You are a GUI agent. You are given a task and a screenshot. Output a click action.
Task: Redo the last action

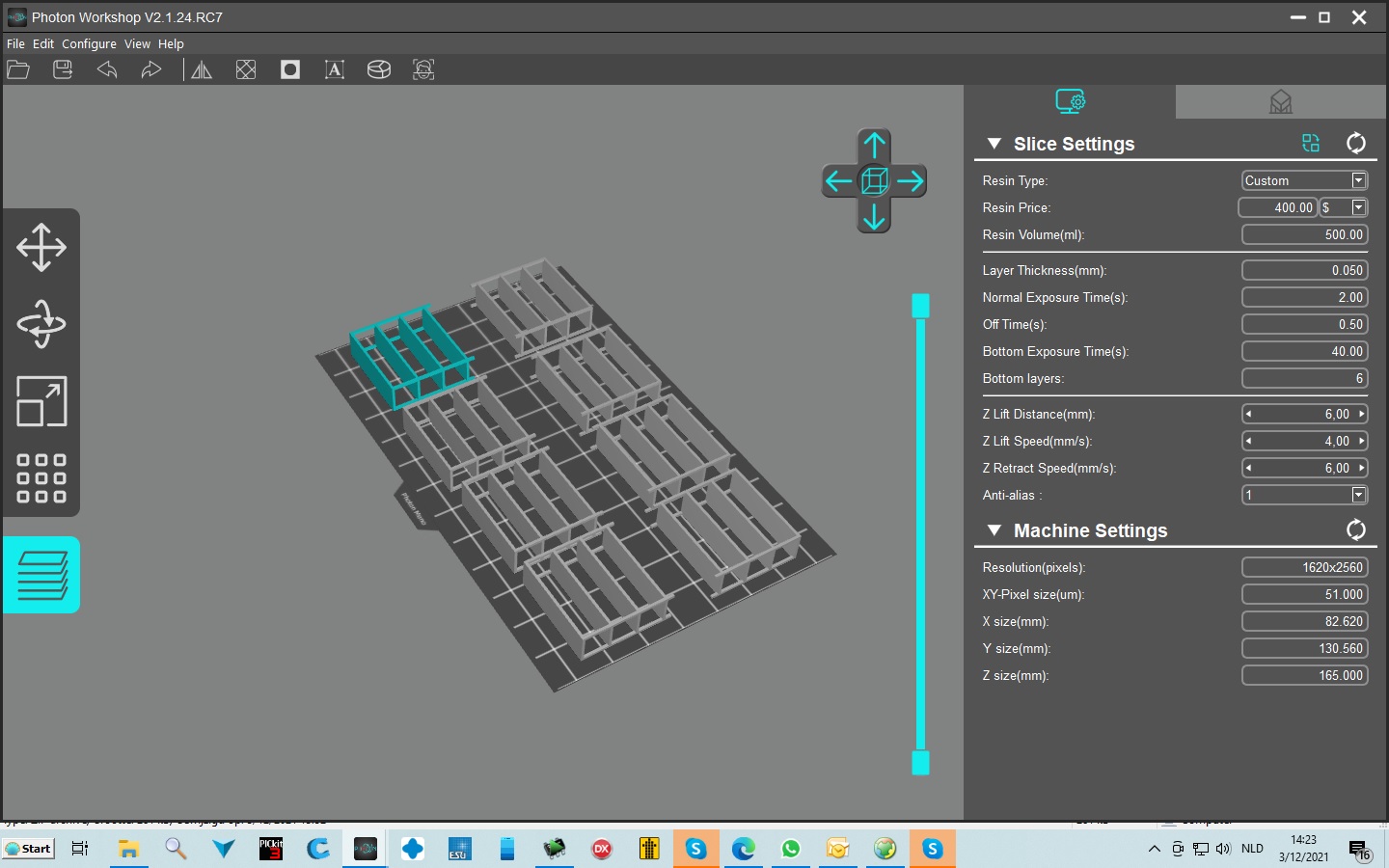click(150, 69)
